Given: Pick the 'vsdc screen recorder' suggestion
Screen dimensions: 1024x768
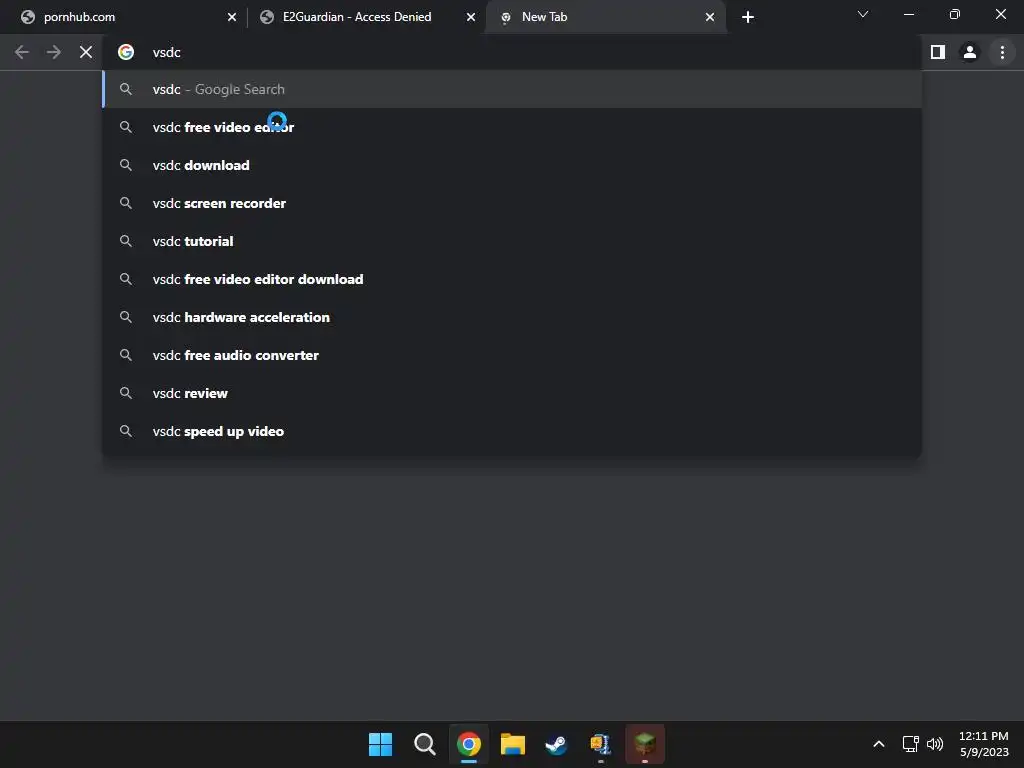Looking at the screenshot, I should coord(512,203).
